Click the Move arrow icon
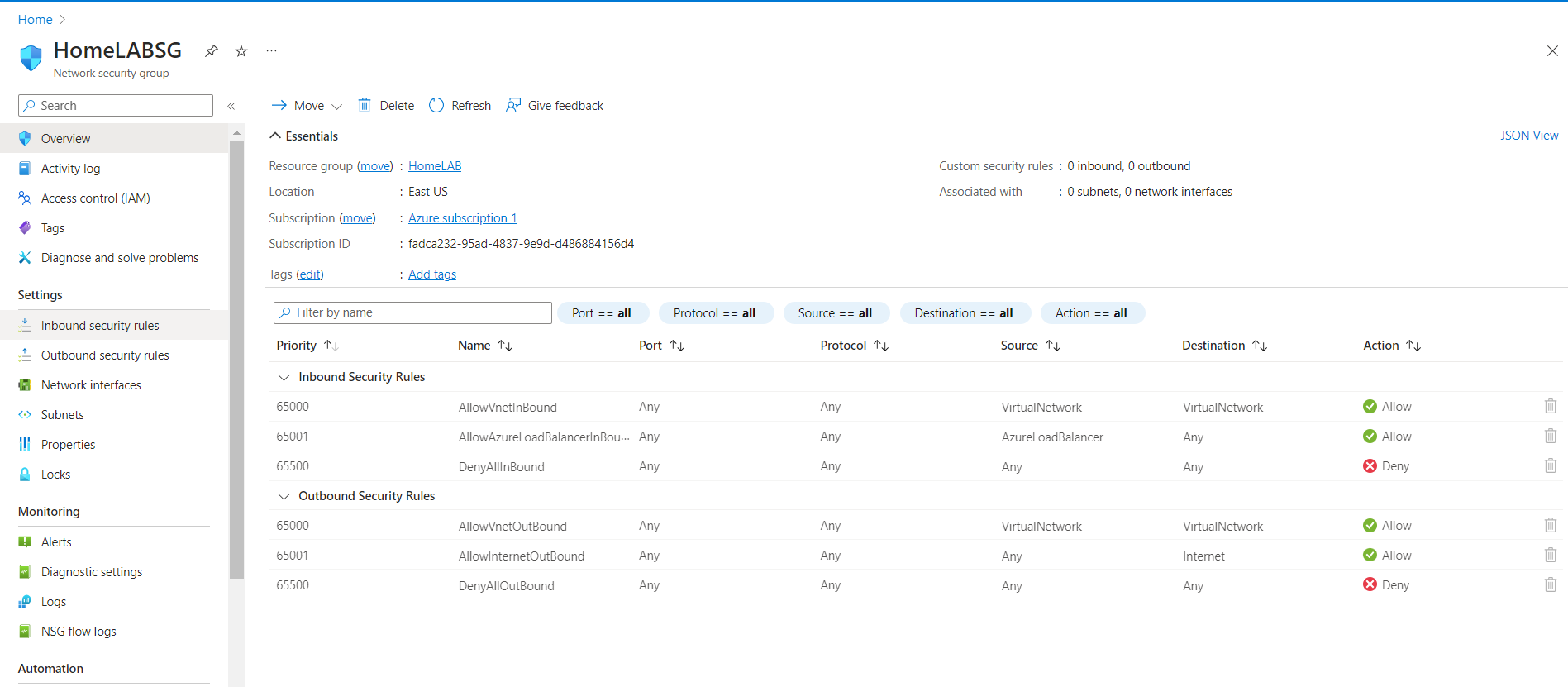1568x687 pixels. [279, 105]
